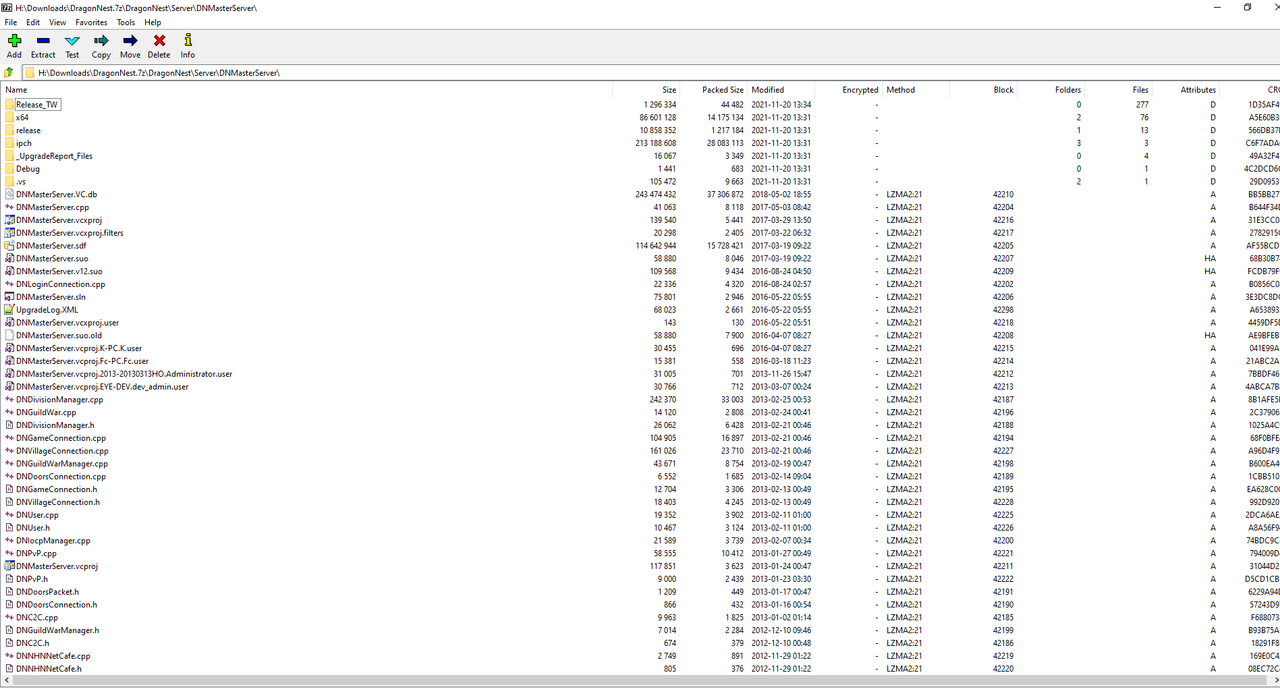Click the Info toolbar icon
1280x688 pixels.
pos(188,41)
